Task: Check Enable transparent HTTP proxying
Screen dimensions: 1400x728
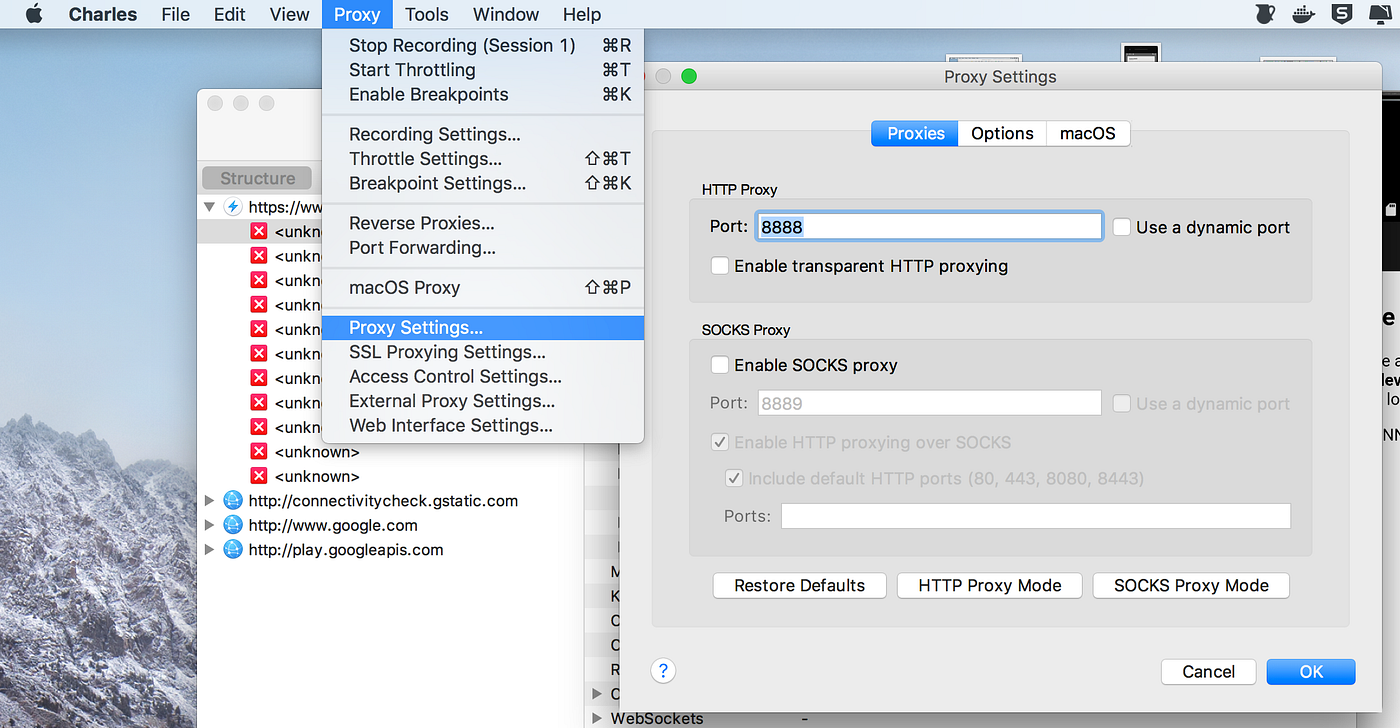Action: (x=719, y=266)
